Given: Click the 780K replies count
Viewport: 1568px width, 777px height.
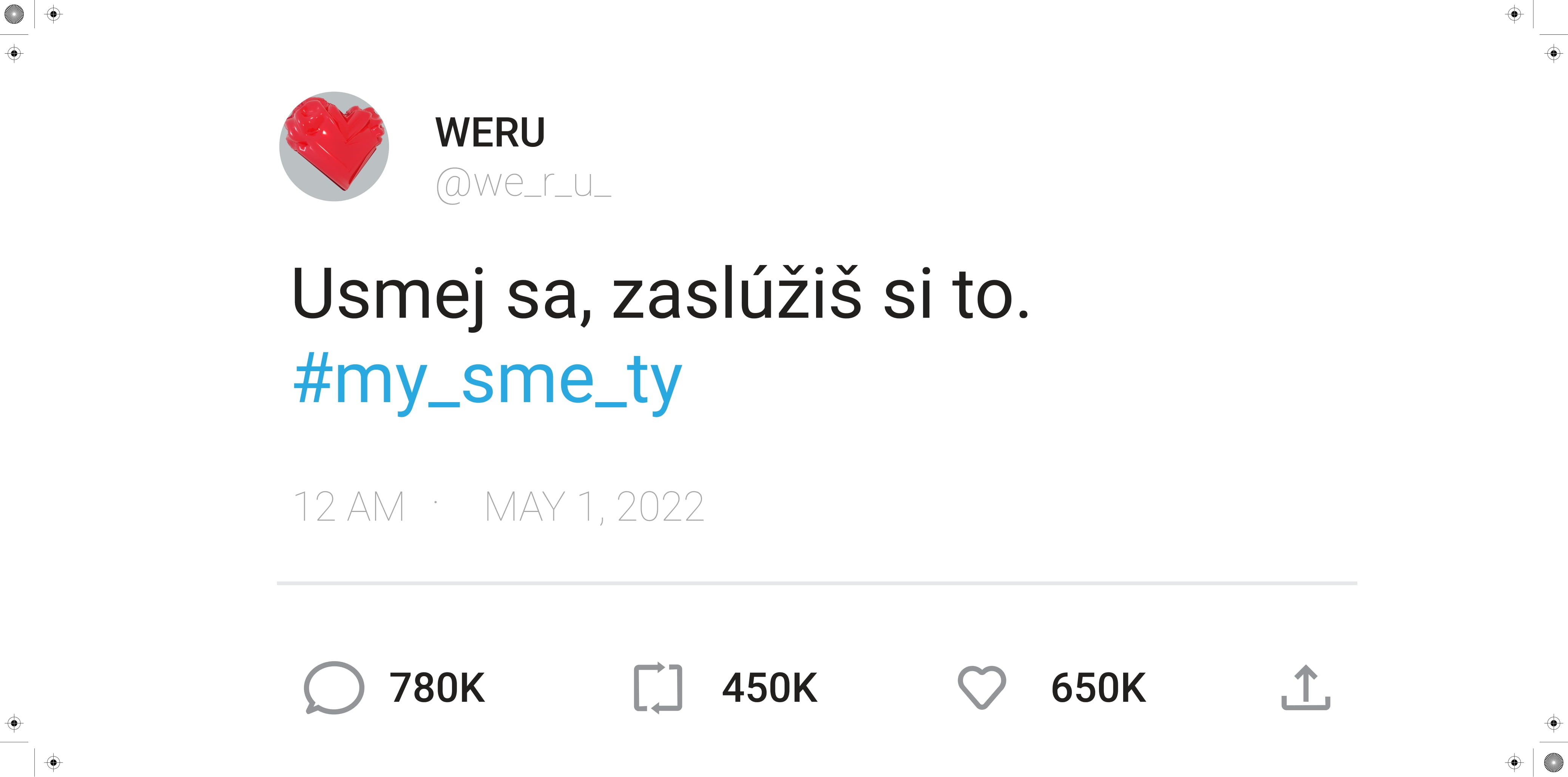Looking at the screenshot, I should coord(437,688).
